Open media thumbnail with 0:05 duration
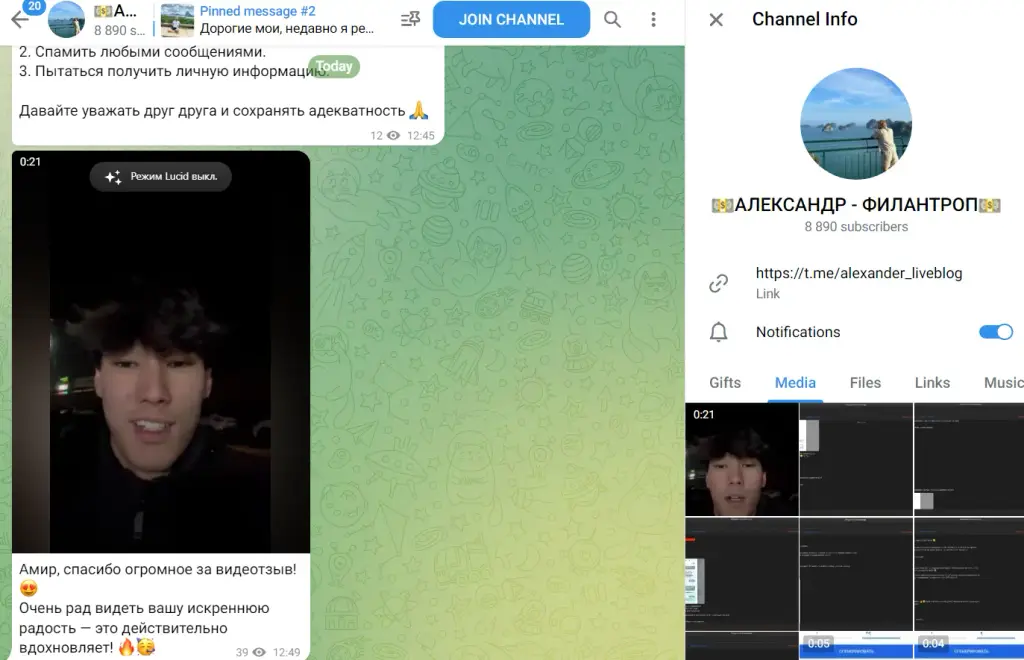The height and width of the screenshot is (660, 1024). click(x=856, y=645)
